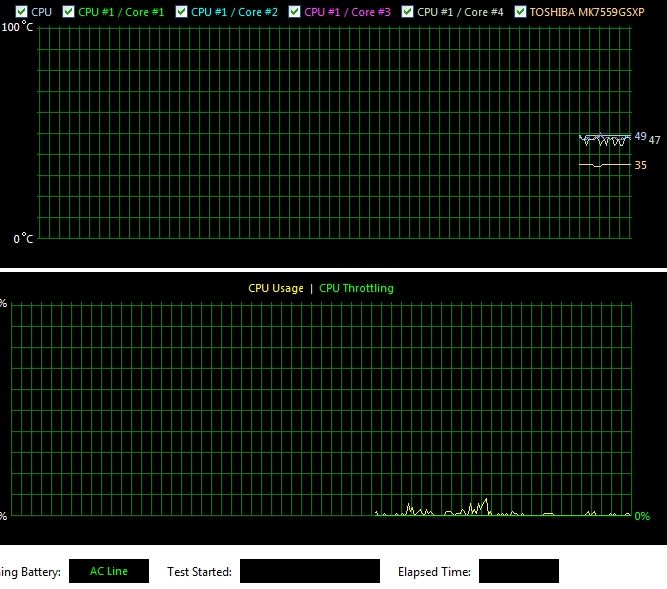Click the 0 °C axis label
The width and height of the screenshot is (667, 589).
[23, 238]
